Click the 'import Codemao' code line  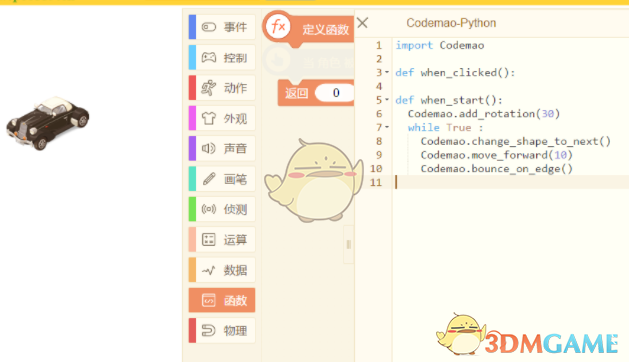[x=440, y=45]
